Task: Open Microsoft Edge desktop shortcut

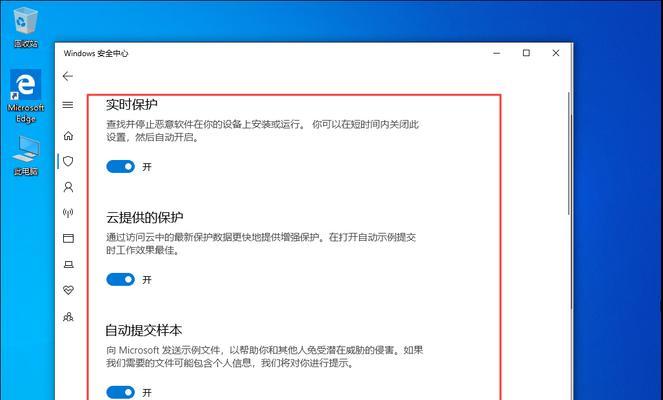Action: click(26, 96)
